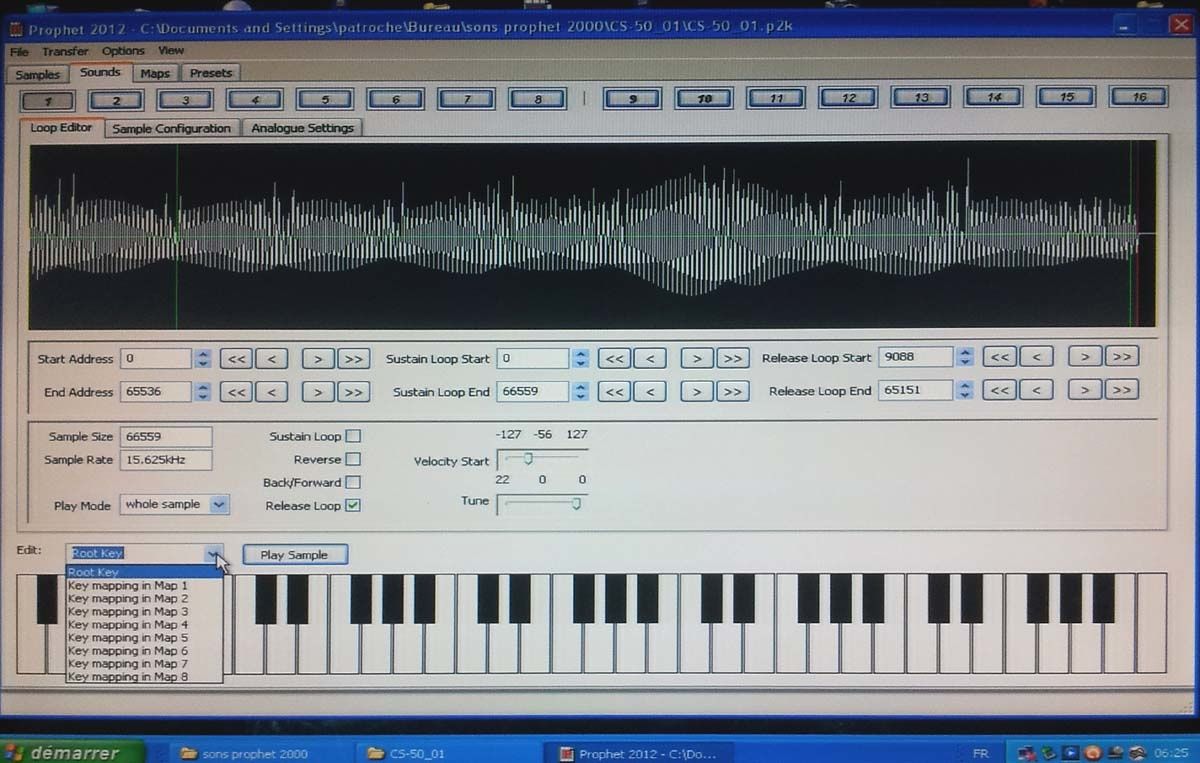Click inside the waveform display
Image resolution: width=1200 pixels, height=763 pixels.
[592, 235]
